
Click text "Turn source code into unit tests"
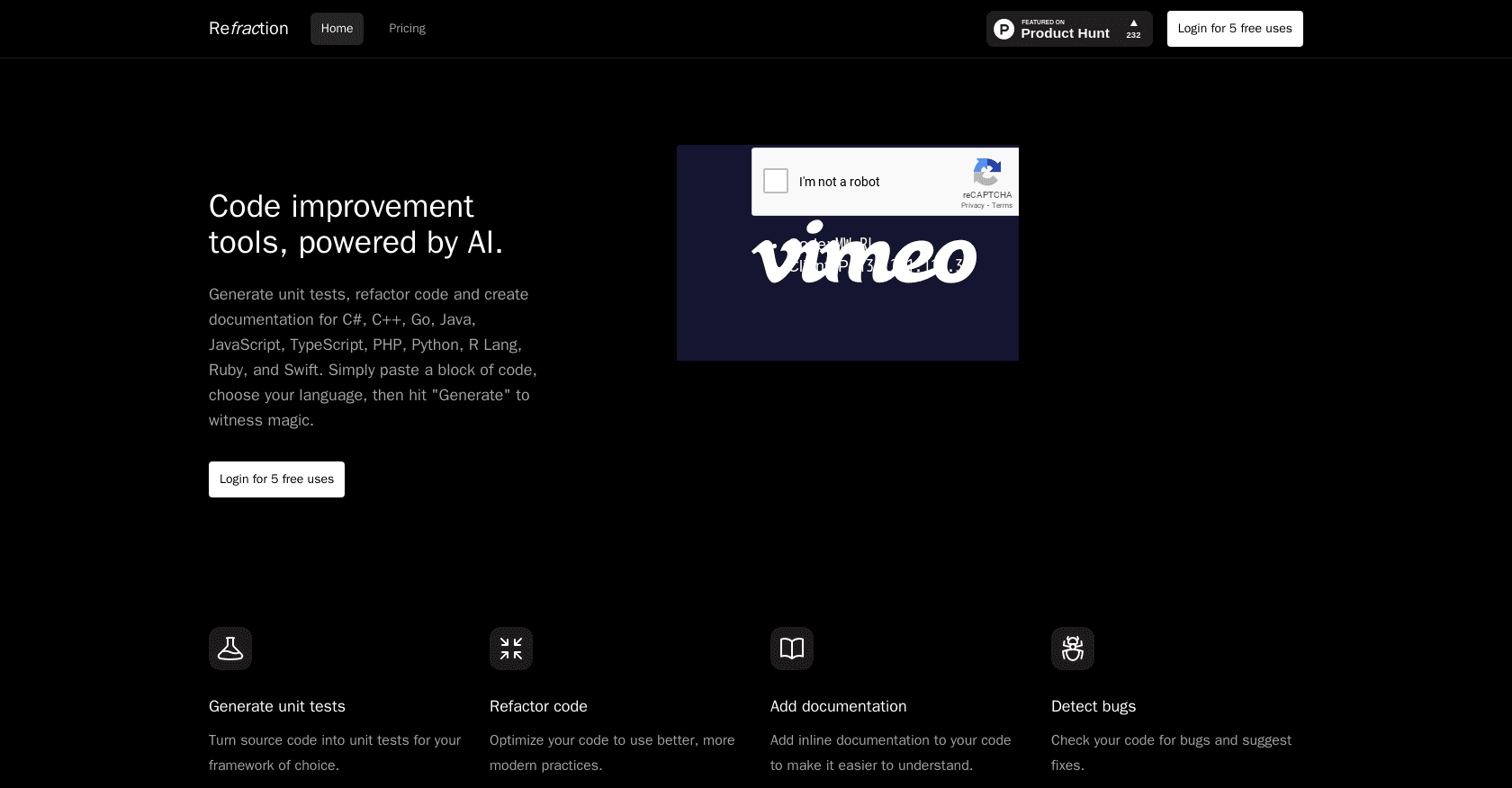(309, 740)
